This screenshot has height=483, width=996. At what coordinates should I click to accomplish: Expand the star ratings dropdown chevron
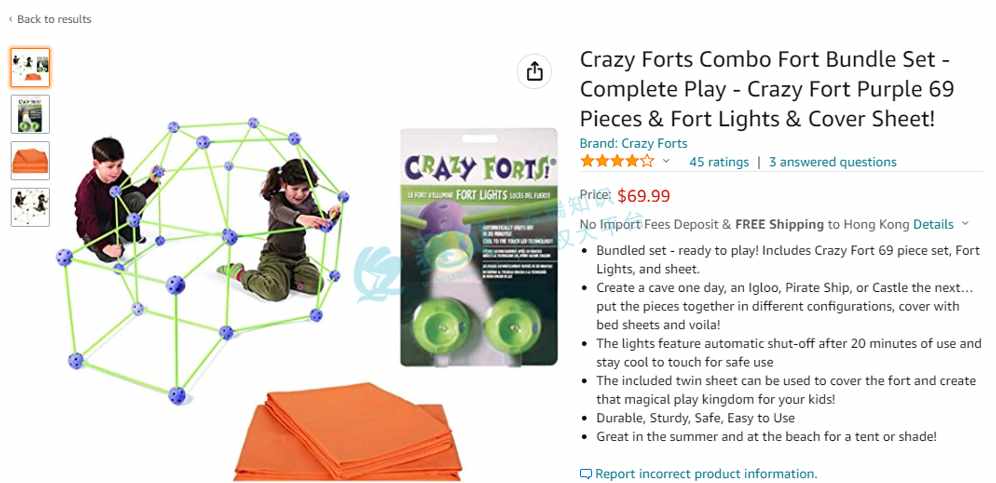click(x=666, y=161)
